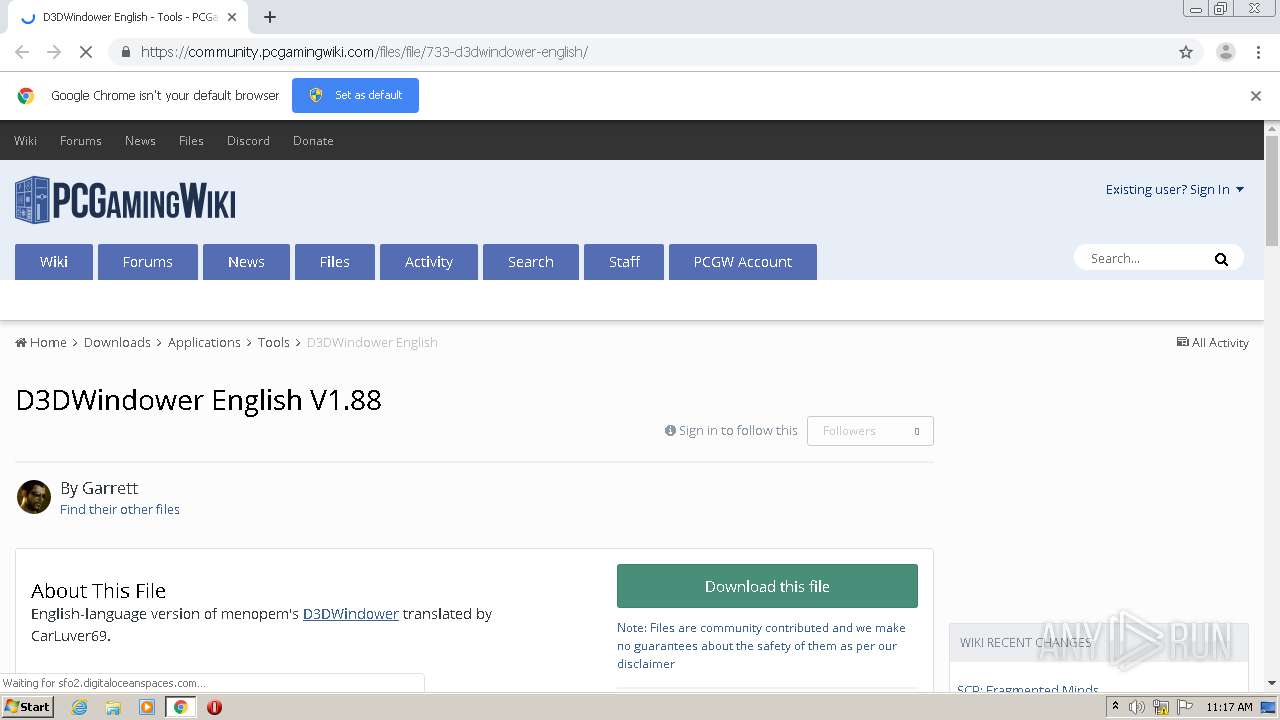Open the file explorer taskbar icon
Screen dimensions: 1280x720
click(113, 707)
